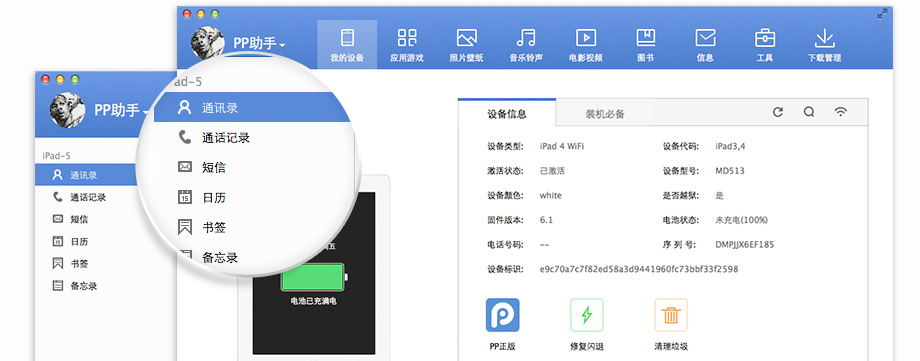Image resolution: width=920 pixels, height=361 pixels.
Task: Click the firmware version value 6.1
Action: click(546, 220)
